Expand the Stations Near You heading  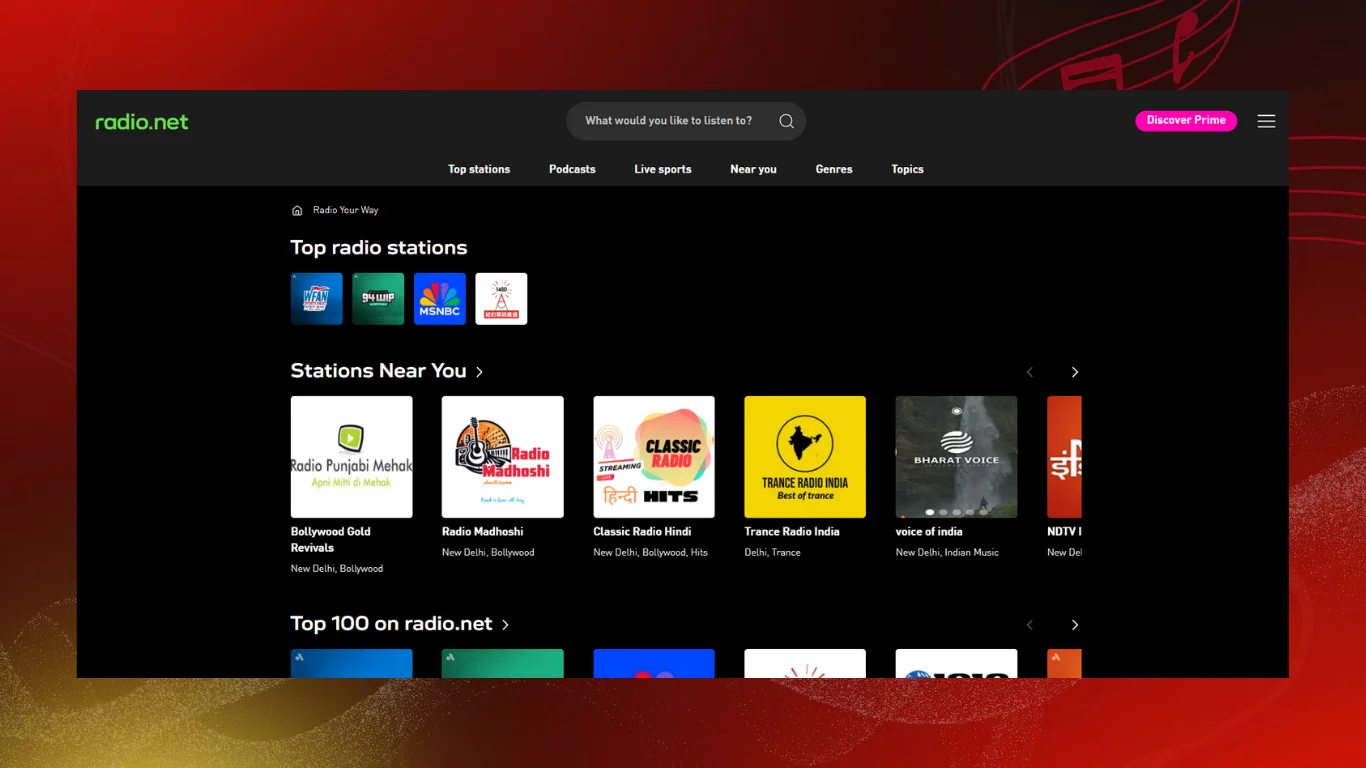(386, 371)
